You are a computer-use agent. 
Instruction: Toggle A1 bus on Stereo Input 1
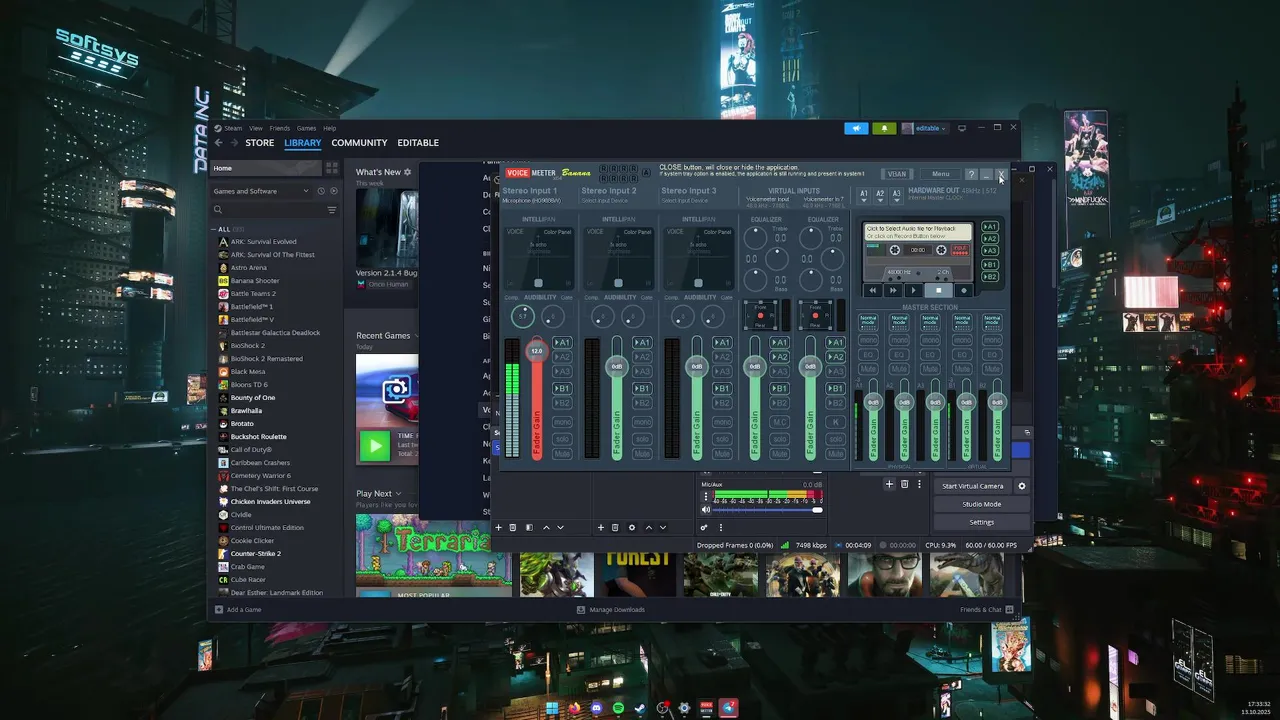click(x=561, y=343)
